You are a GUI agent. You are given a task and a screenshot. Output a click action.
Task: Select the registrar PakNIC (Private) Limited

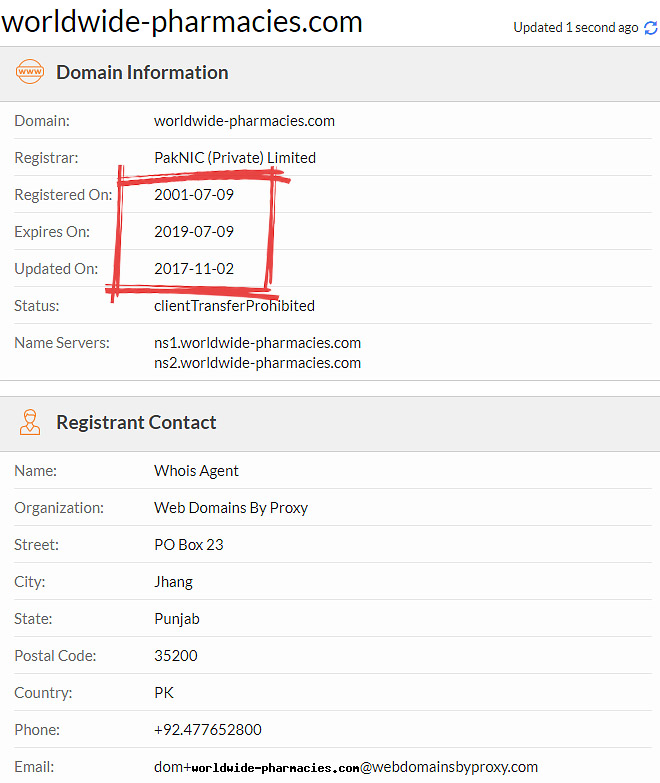point(235,158)
